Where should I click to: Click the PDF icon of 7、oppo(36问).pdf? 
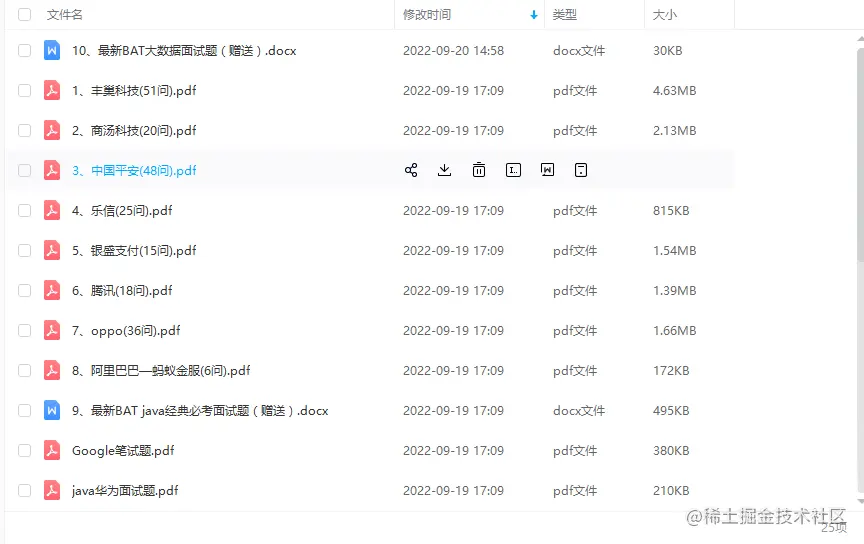point(52,331)
